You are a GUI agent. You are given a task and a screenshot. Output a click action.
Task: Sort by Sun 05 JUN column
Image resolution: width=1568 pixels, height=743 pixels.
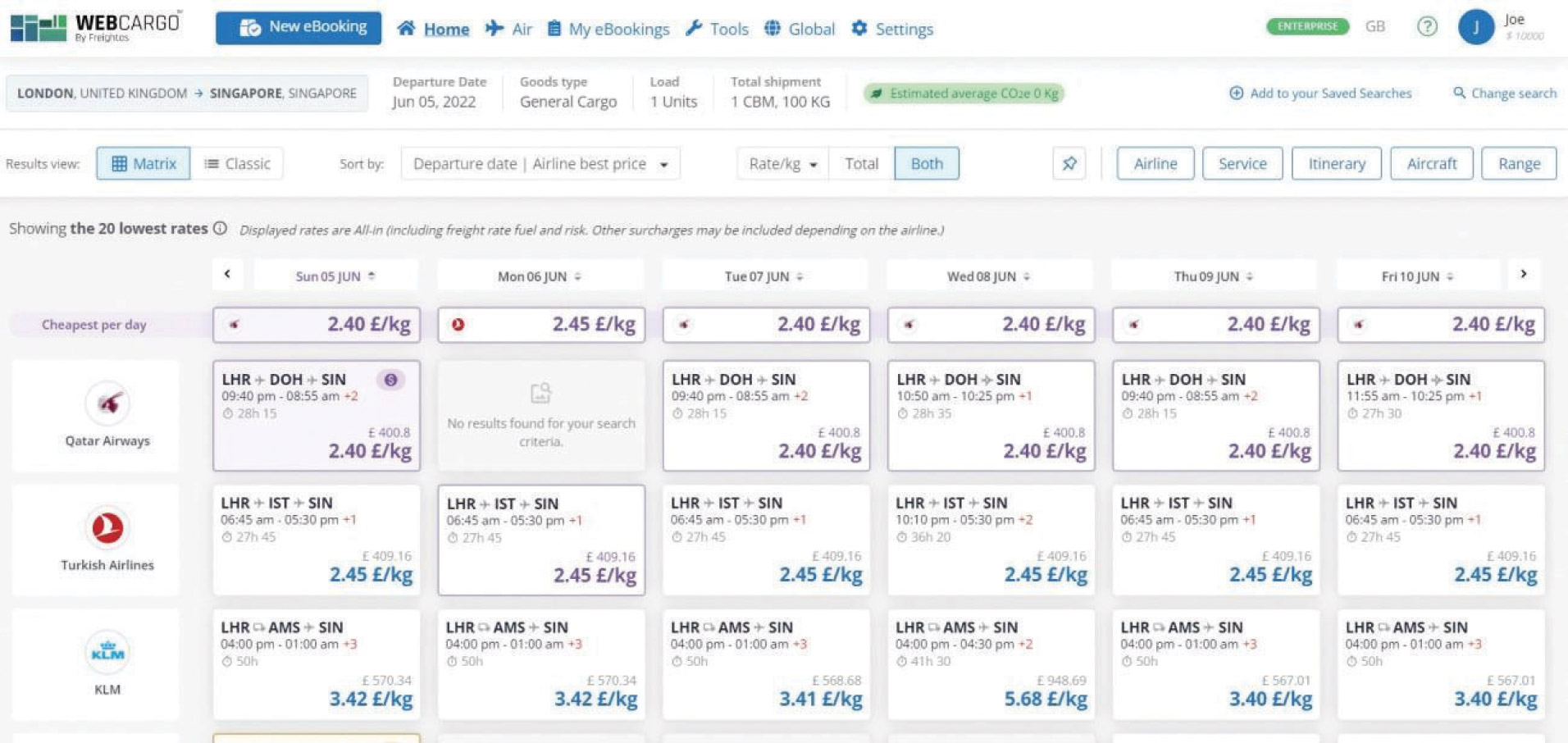[335, 276]
